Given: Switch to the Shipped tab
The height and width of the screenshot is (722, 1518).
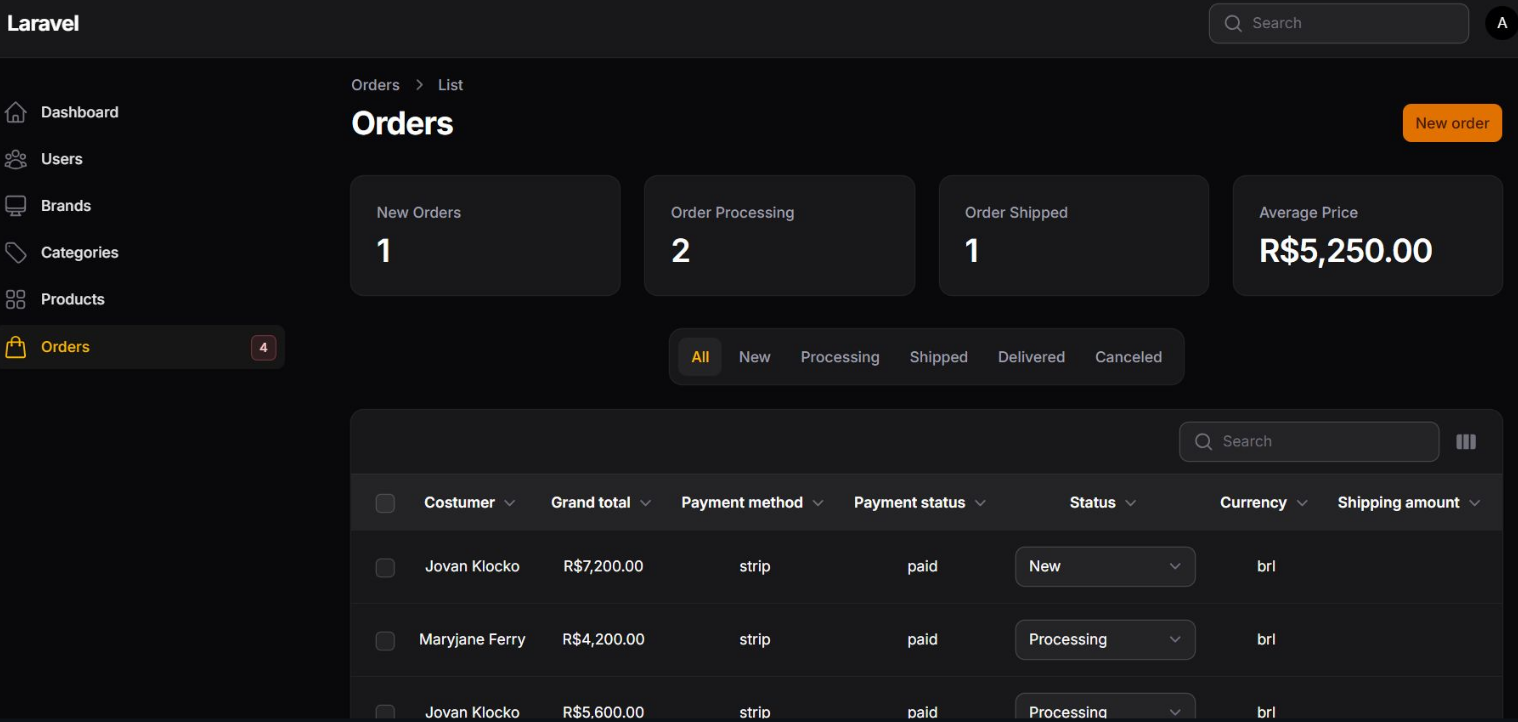Looking at the screenshot, I should tap(938, 357).
